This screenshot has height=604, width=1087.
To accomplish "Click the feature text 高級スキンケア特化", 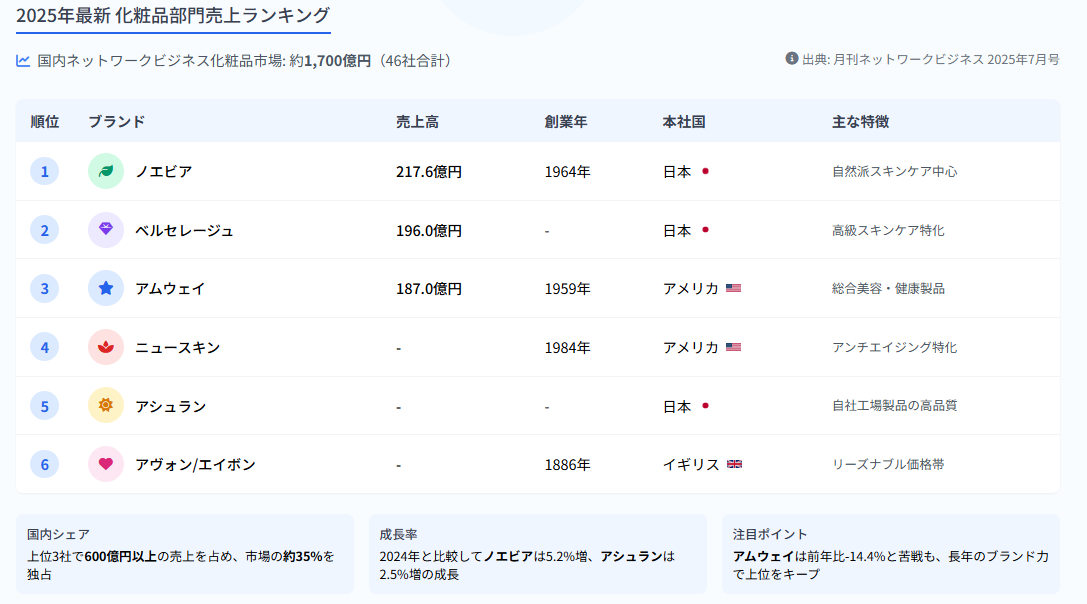I will pos(888,230).
